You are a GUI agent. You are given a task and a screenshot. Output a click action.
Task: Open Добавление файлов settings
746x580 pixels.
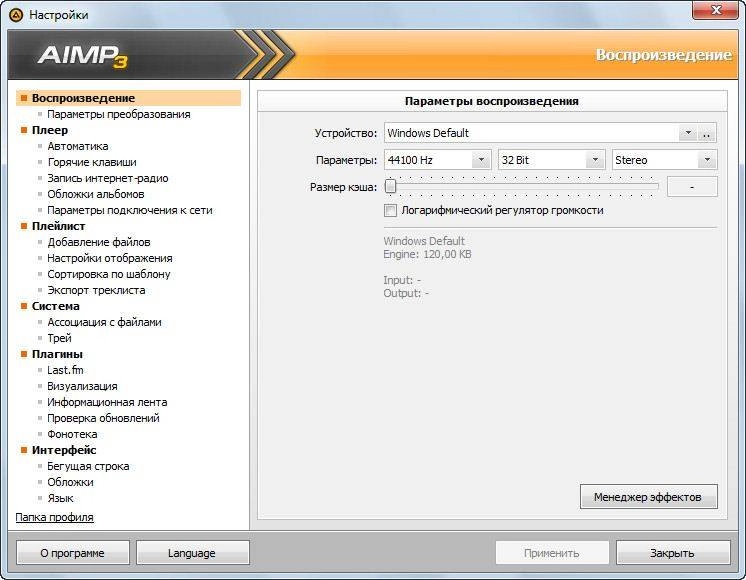point(98,242)
